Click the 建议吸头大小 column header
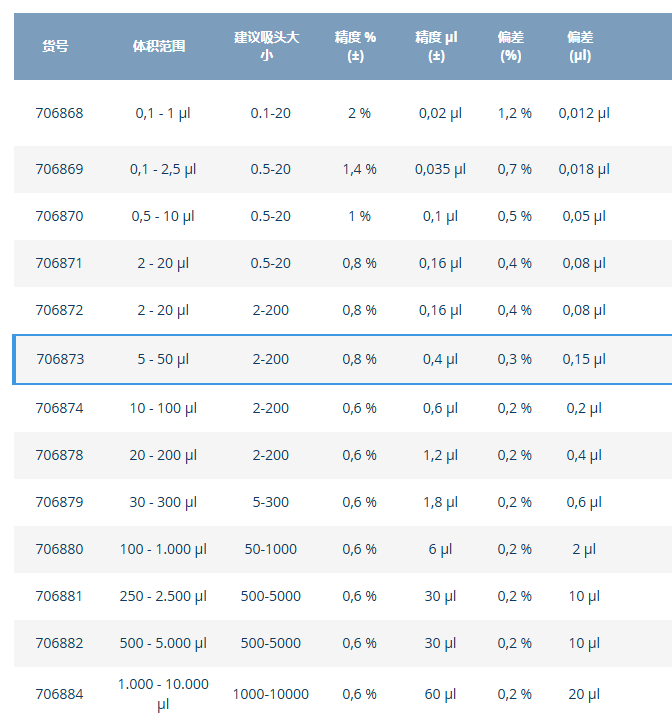This screenshot has width=672, height=728. pos(267,46)
